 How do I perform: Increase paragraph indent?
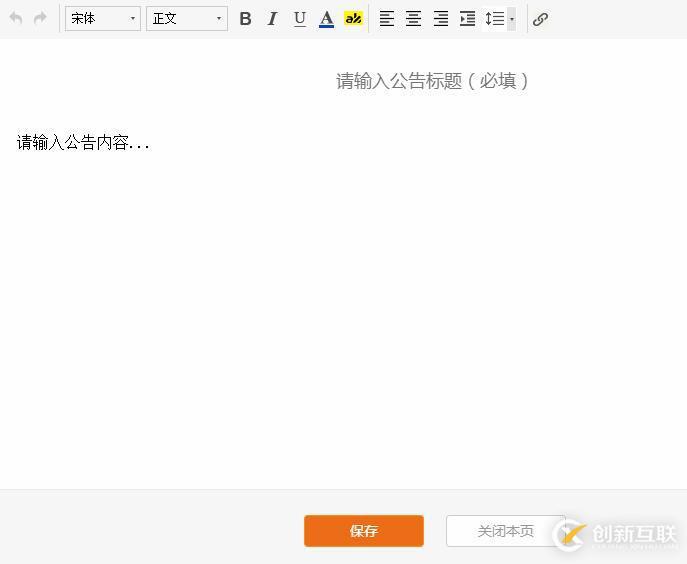(467, 19)
